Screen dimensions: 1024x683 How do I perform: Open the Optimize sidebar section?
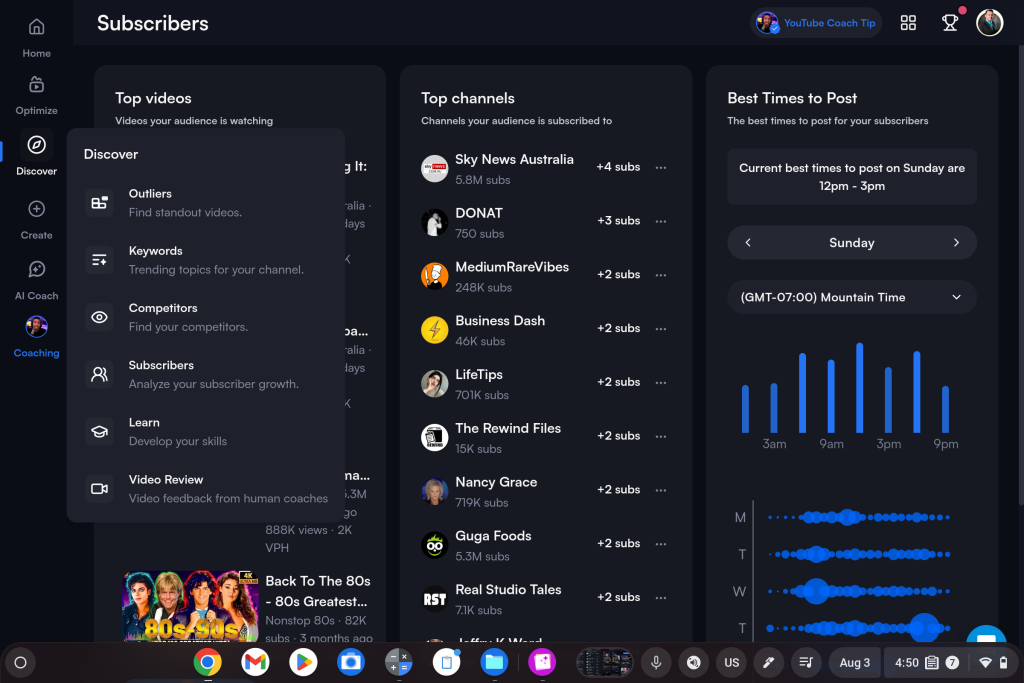click(x=37, y=95)
